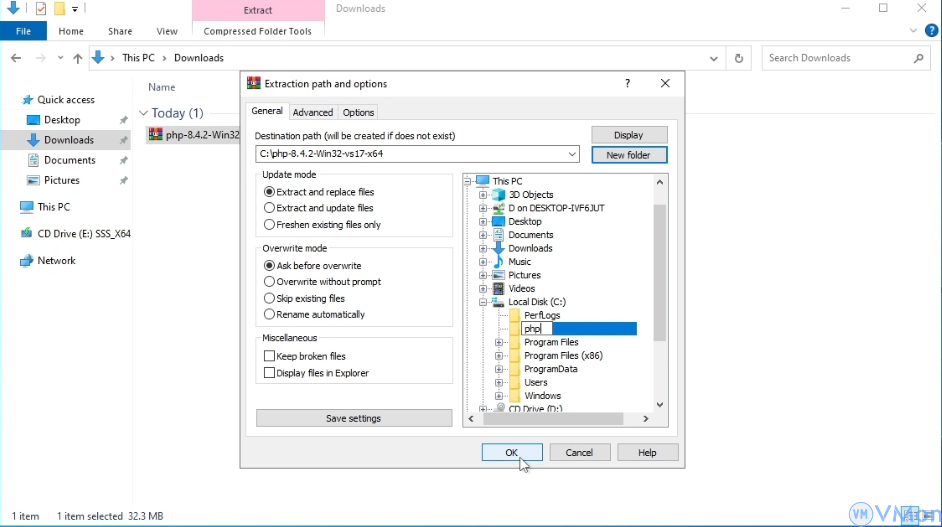Image resolution: width=942 pixels, height=527 pixels.
Task: Collapse the Today (1) group in Explorer
Action: tap(143, 113)
